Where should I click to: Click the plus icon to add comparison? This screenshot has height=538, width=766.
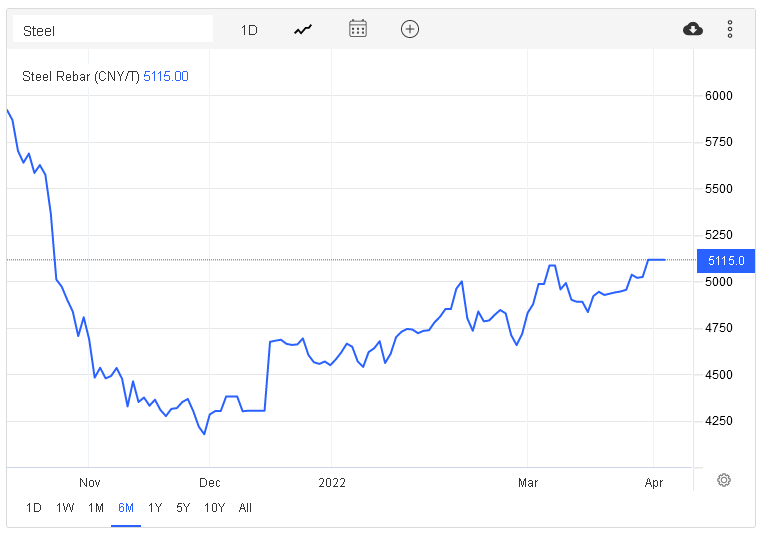pos(409,29)
